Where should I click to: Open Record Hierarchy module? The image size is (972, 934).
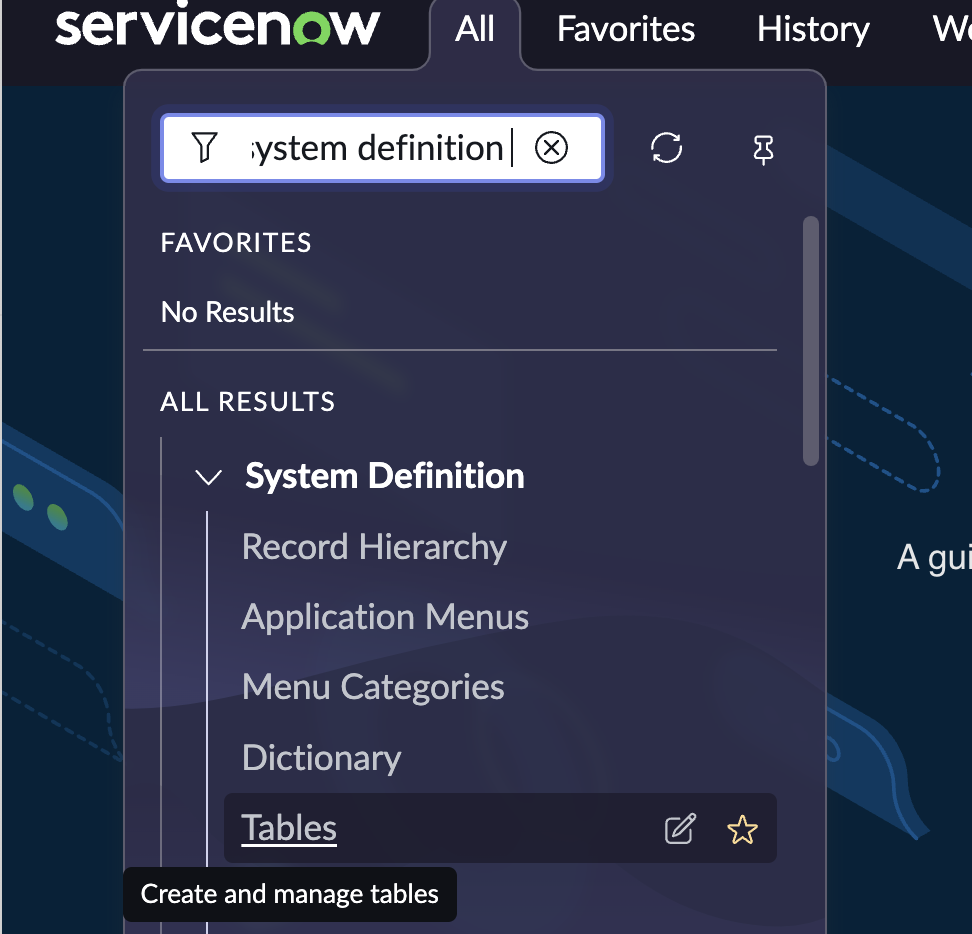[x=374, y=547]
